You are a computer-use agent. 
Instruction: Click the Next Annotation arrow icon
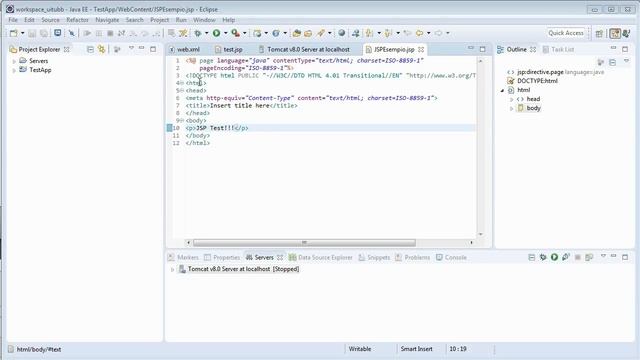coord(369,33)
